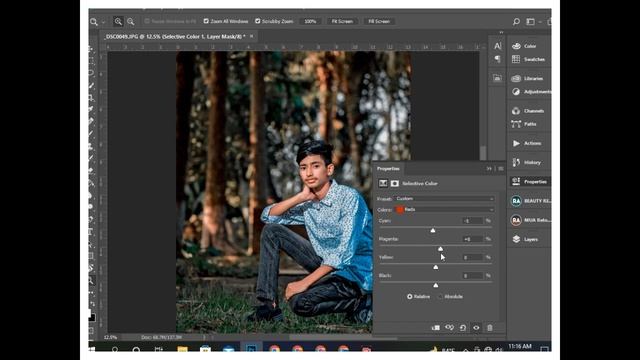Click the Zoom Out magnifier icon
The height and width of the screenshot is (360, 640).
131,21
